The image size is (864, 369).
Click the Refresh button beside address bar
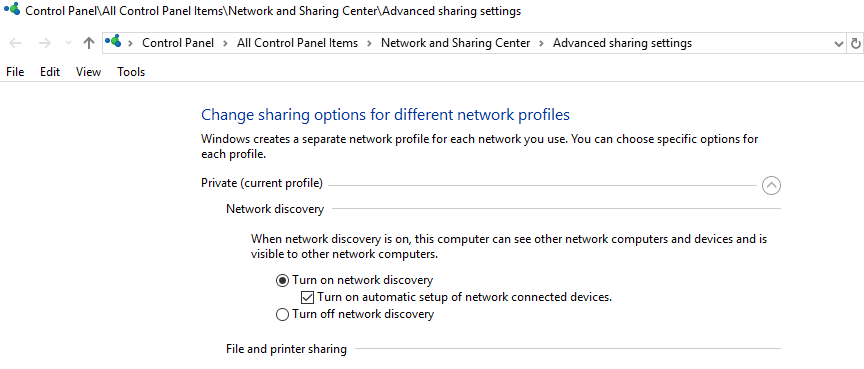[855, 44]
